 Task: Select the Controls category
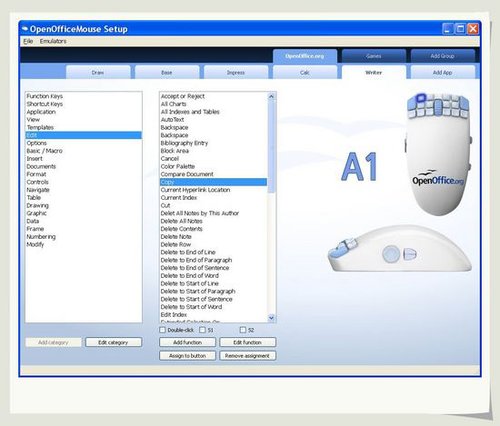(38, 182)
